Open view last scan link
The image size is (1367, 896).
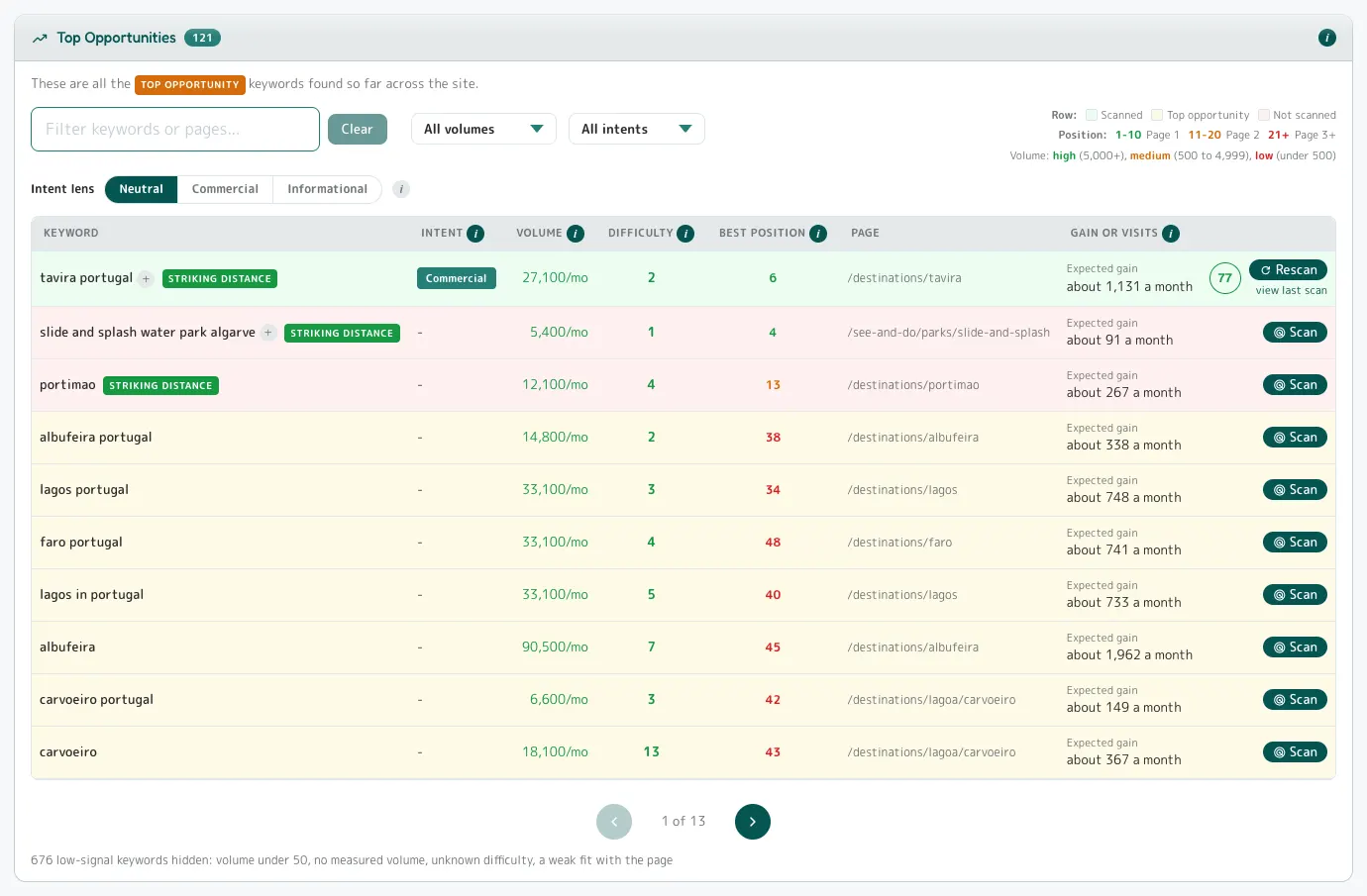tap(1292, 291)
